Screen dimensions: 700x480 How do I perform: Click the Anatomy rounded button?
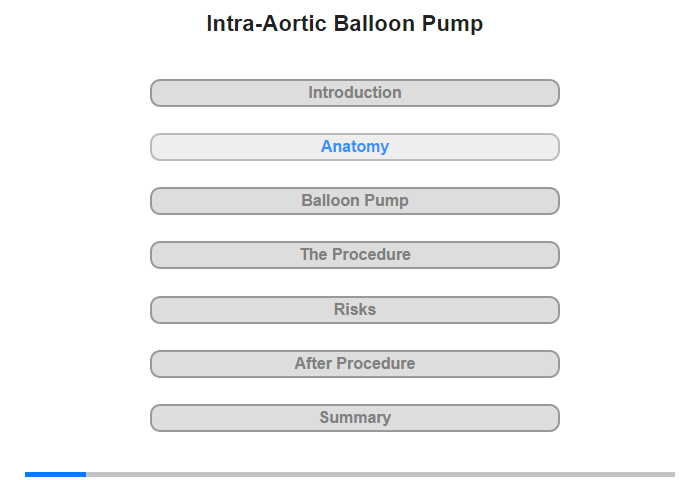point(355,147)
